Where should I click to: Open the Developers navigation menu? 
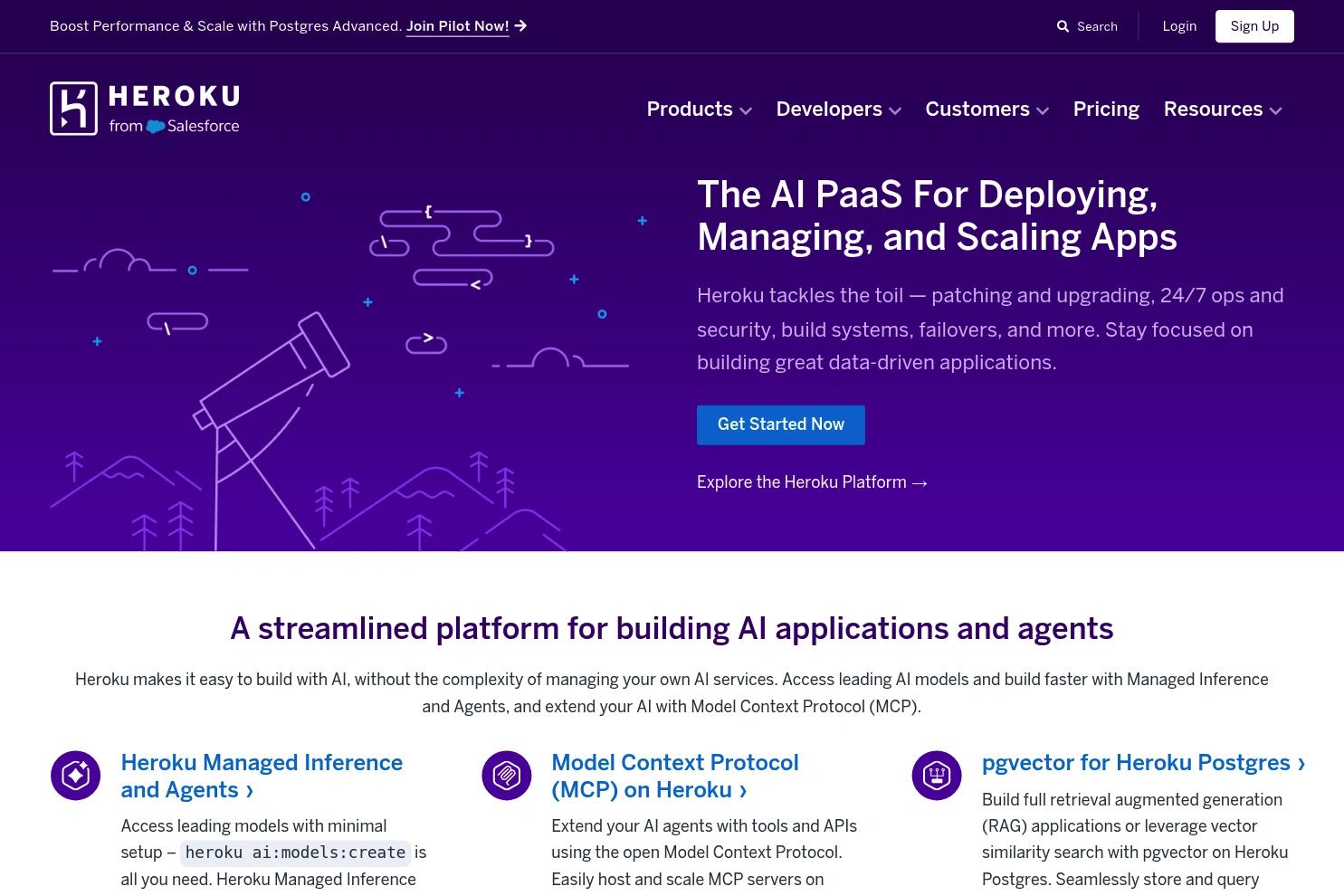click(x=839, y=110)
